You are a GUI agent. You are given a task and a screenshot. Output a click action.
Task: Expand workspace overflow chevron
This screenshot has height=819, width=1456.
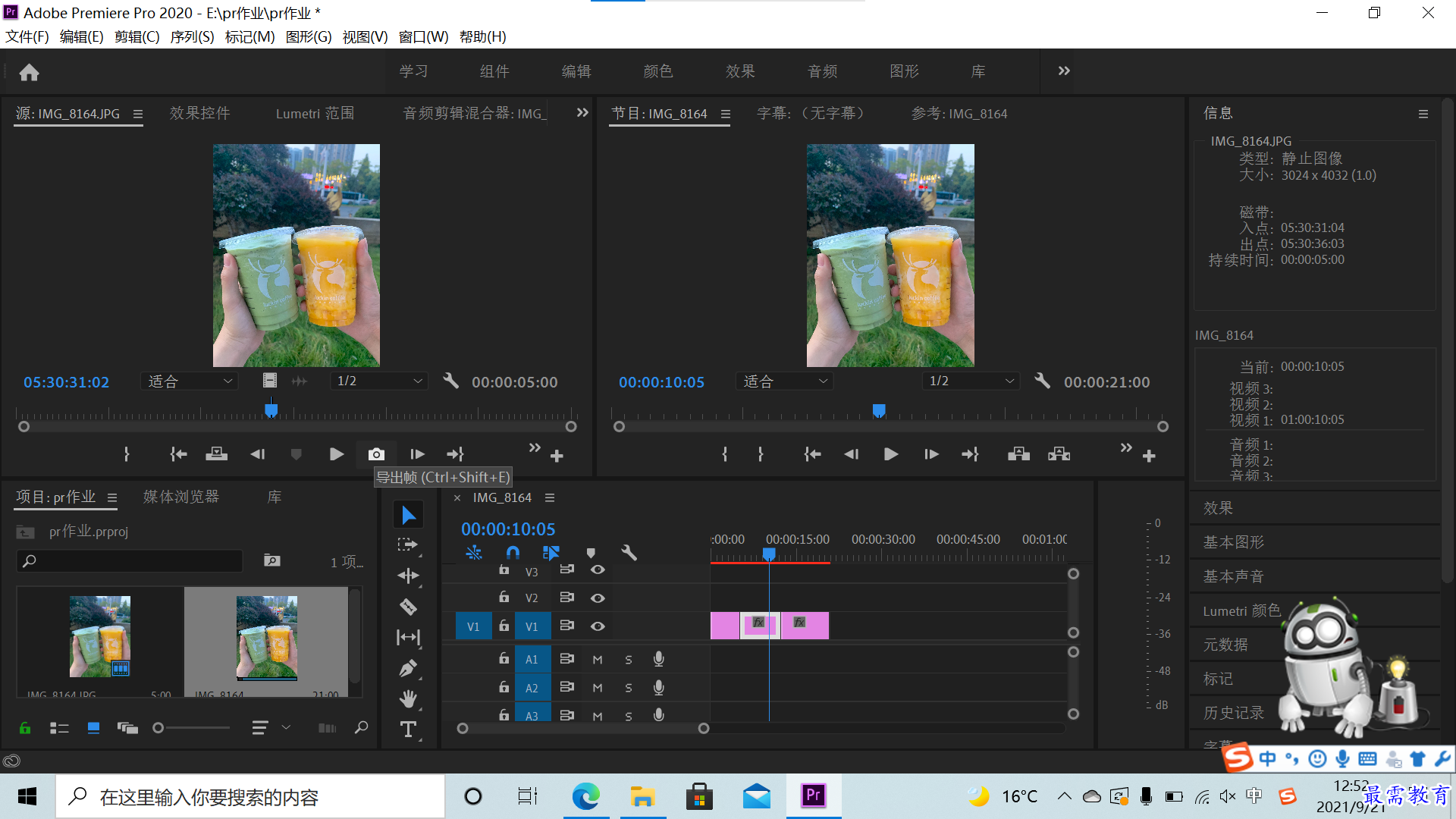point(1064,71)
